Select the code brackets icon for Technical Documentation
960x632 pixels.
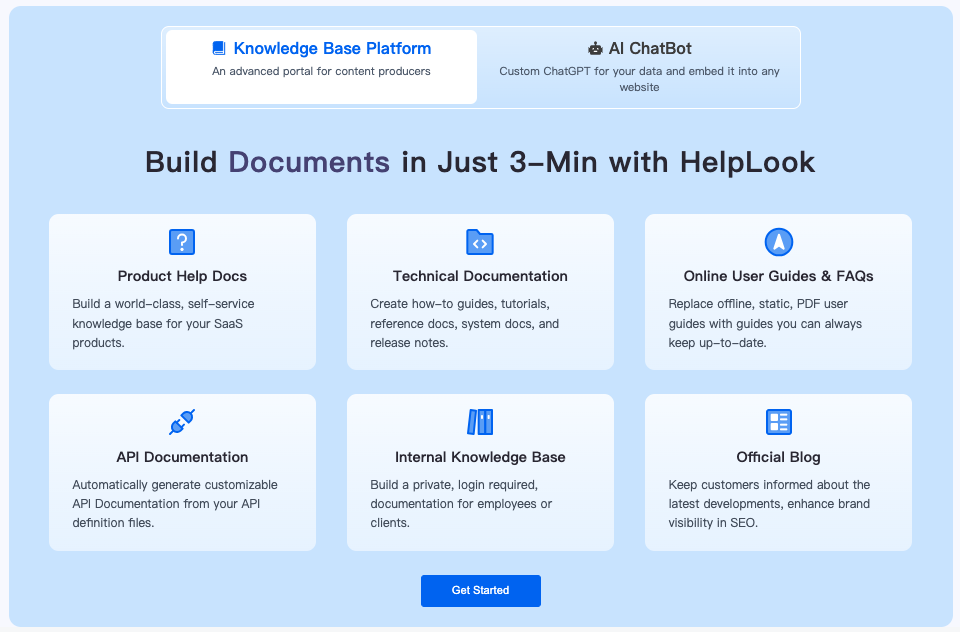pos(480,241)
